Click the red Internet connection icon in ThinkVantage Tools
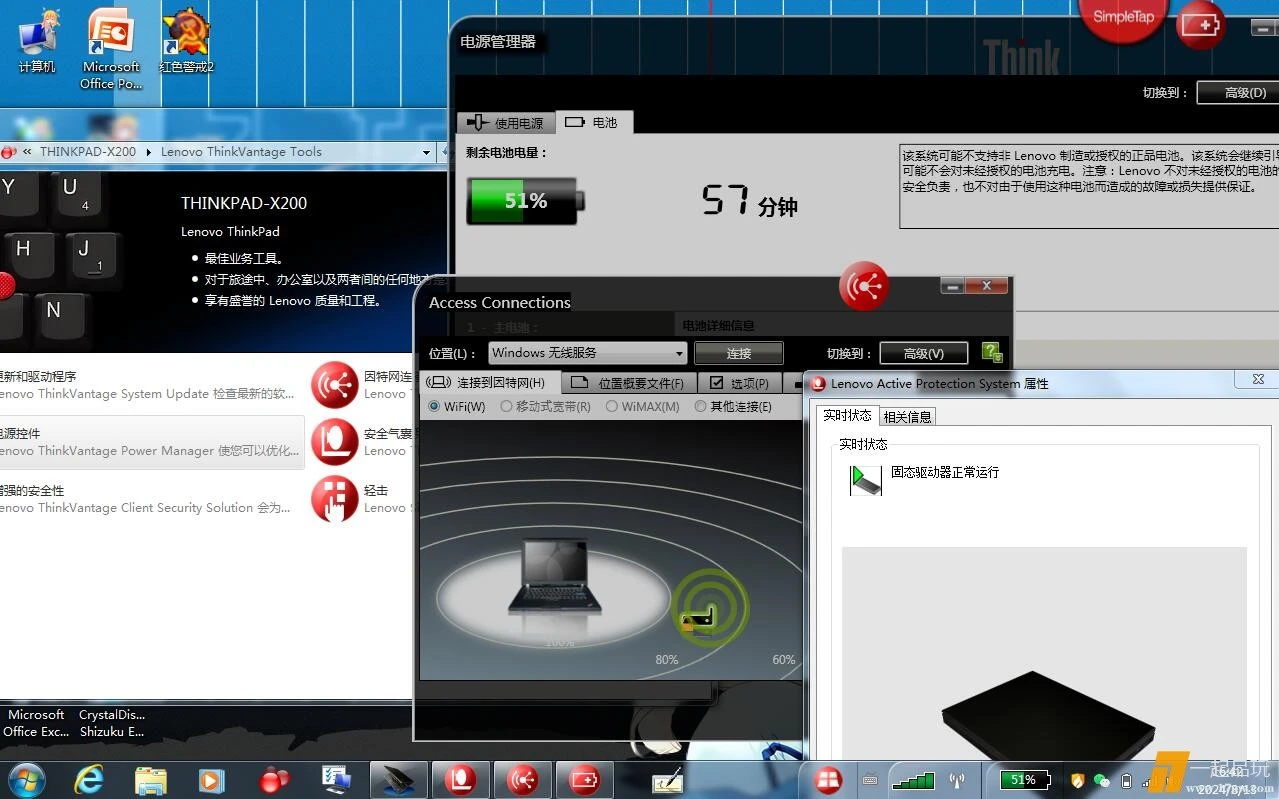 click(x=334, y=385)
